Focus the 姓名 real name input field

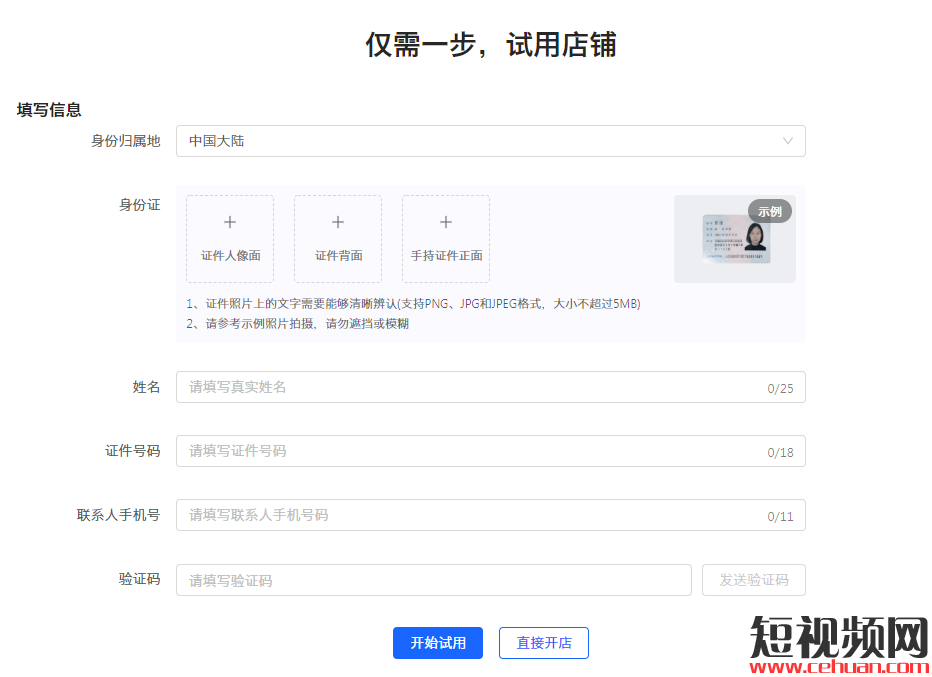click(x=470, y=387)
